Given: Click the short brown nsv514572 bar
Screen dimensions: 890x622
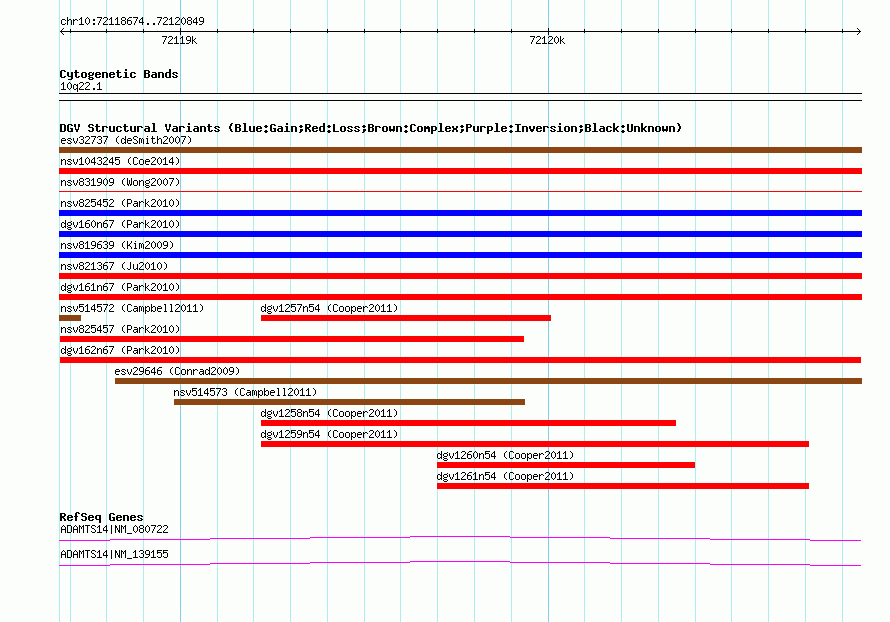Looking at the screenshot, I should pos(70,318).
